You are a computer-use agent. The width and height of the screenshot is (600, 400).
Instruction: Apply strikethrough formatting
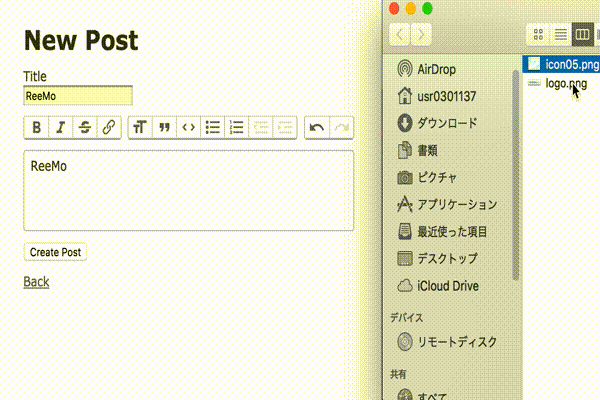coord(84,127)
